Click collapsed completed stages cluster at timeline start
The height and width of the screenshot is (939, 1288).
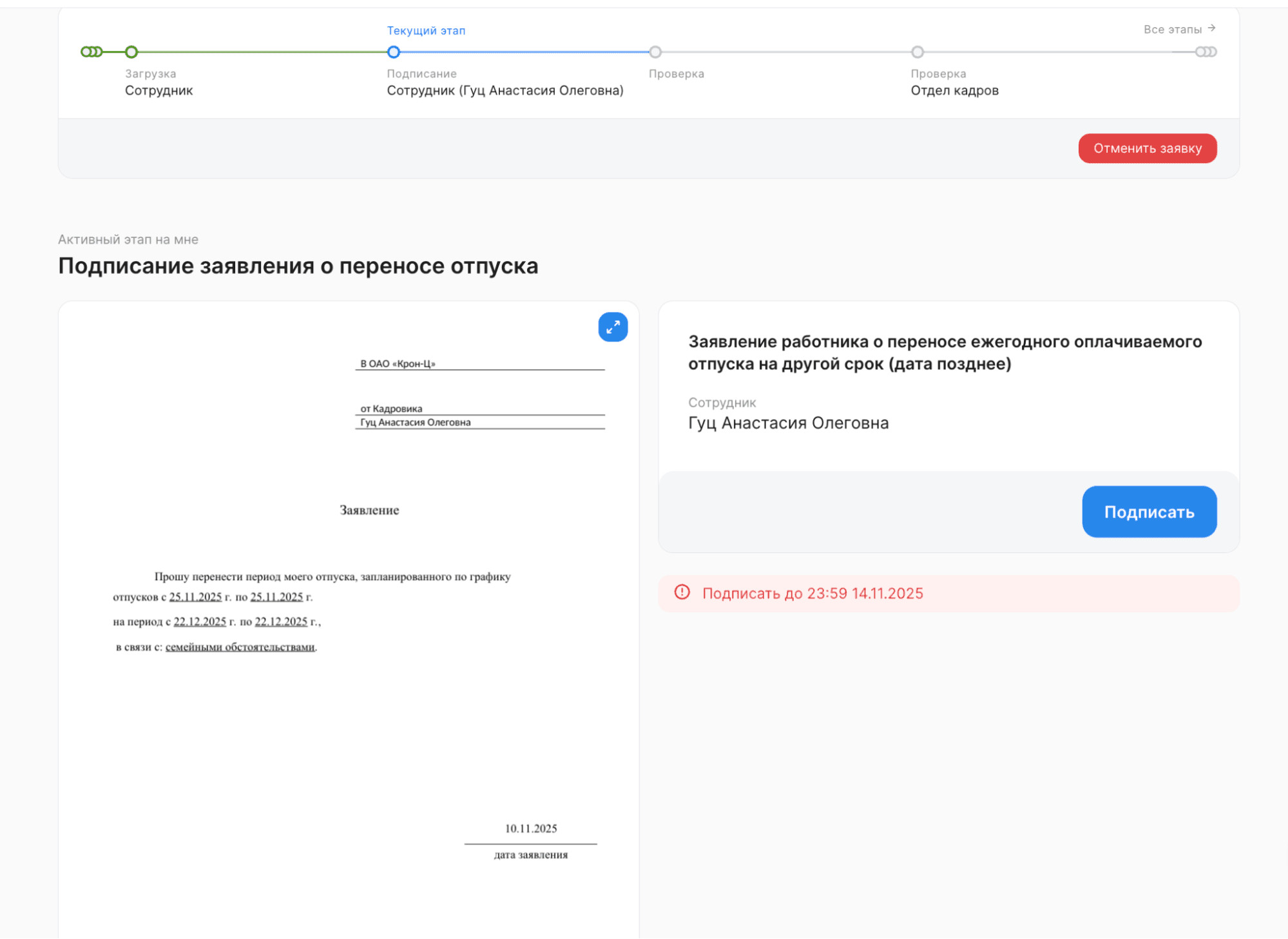[91, 52]
